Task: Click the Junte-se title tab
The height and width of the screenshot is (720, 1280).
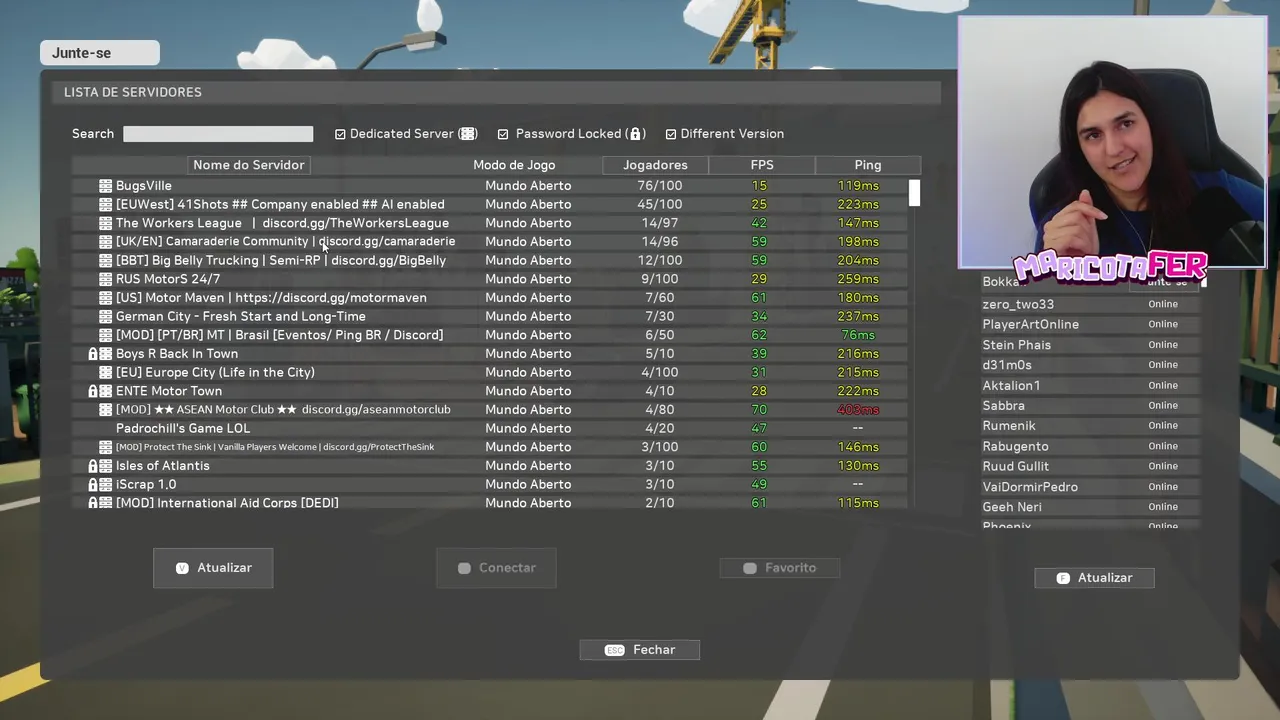Action: (100, 53)
